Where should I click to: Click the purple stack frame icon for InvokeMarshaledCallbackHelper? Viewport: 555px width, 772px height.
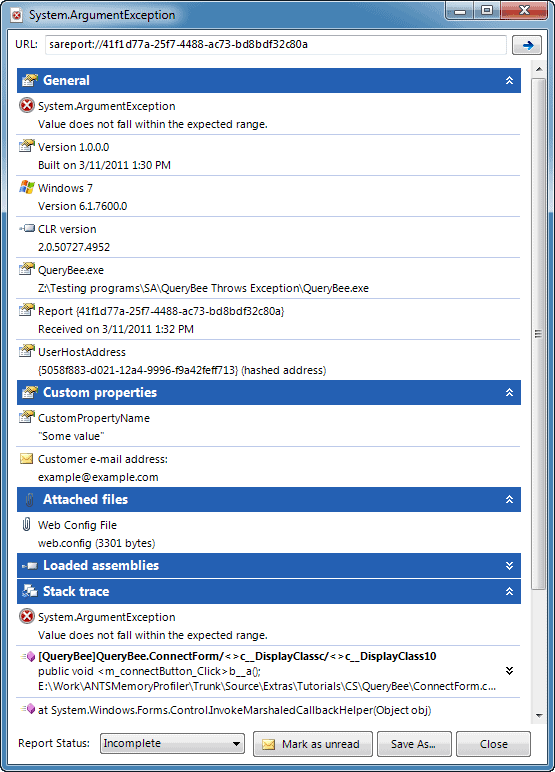29,709
